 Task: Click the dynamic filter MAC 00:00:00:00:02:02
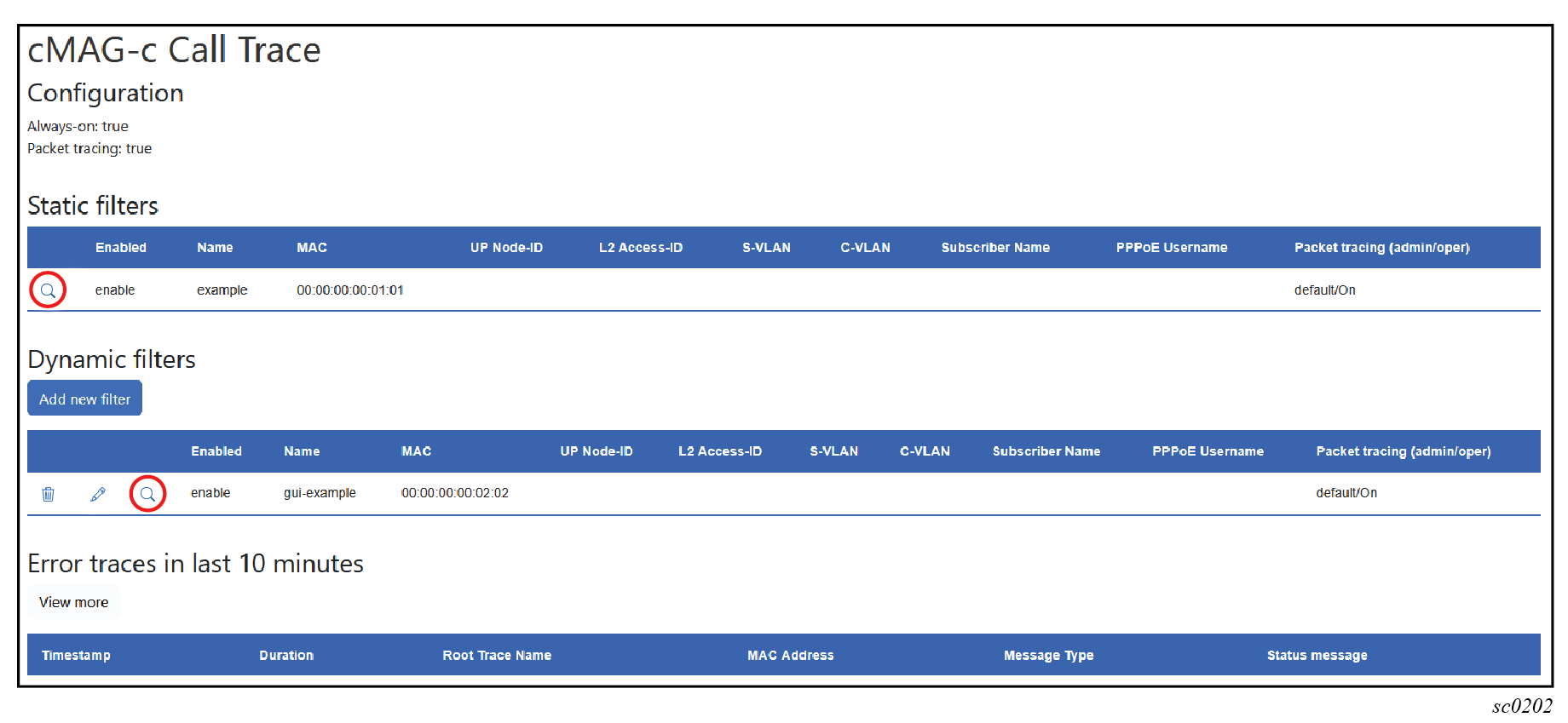pos(454,493)
